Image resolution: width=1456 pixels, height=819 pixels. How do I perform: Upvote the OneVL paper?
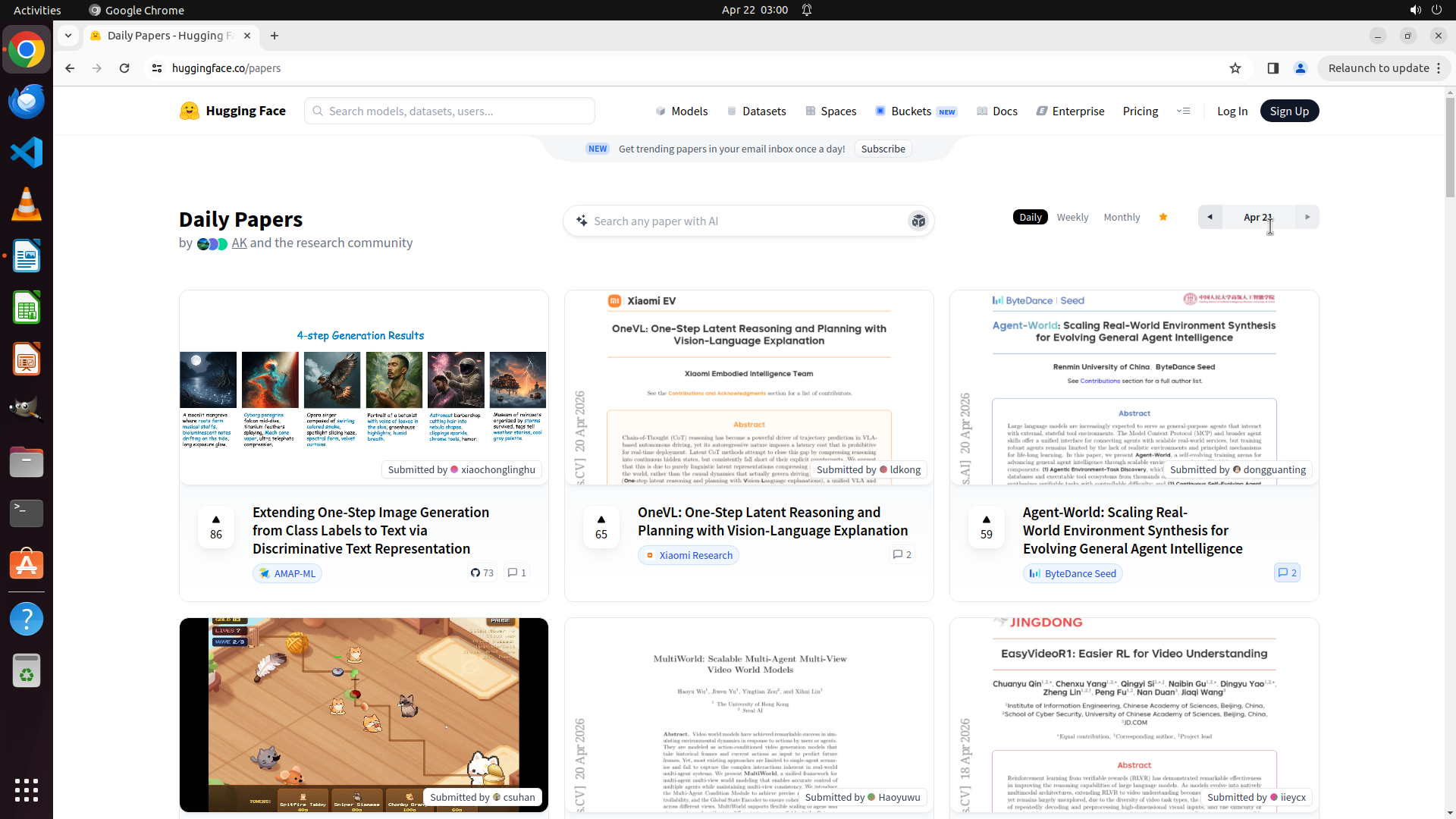[601, 526]
